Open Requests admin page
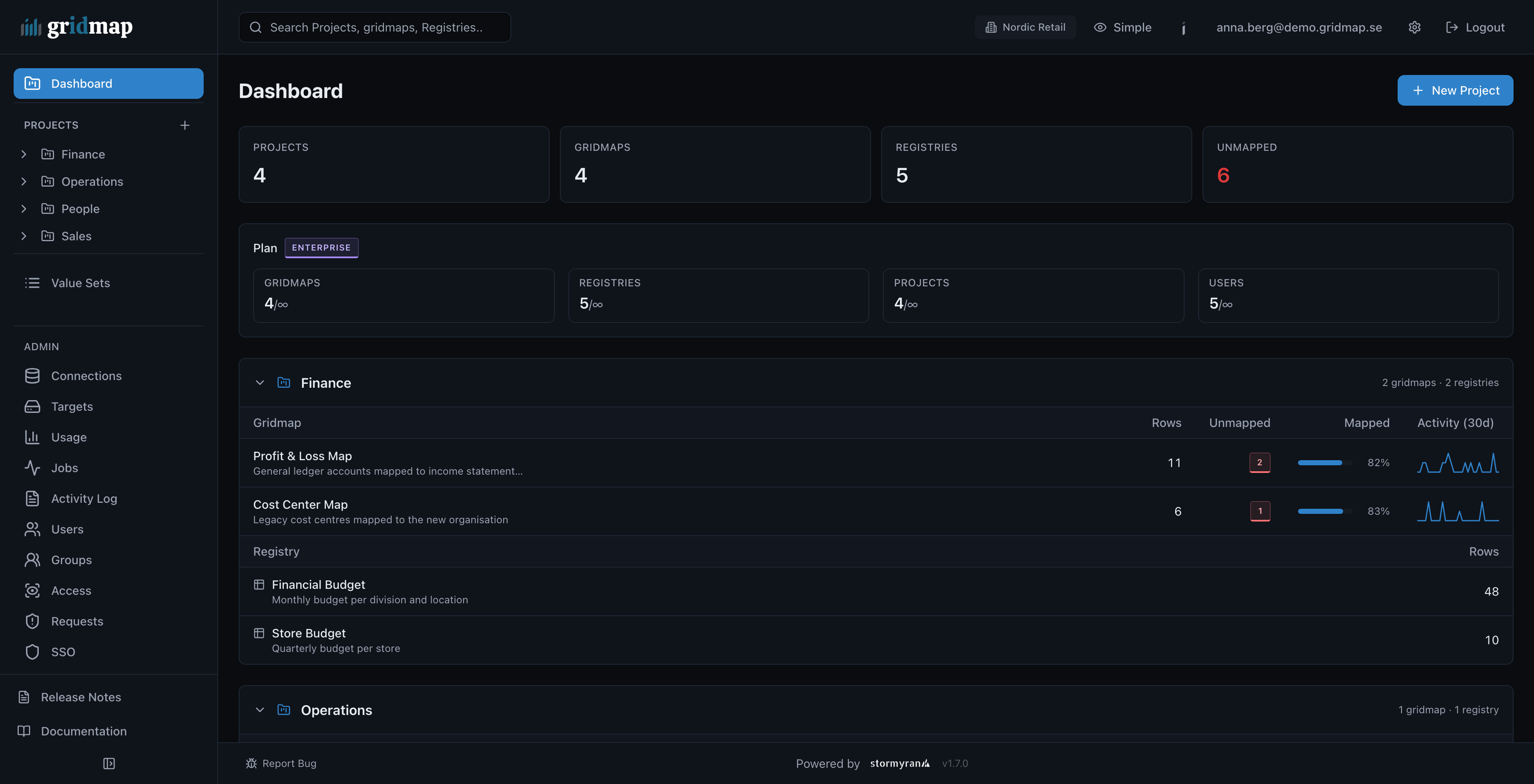 (108, 621)
